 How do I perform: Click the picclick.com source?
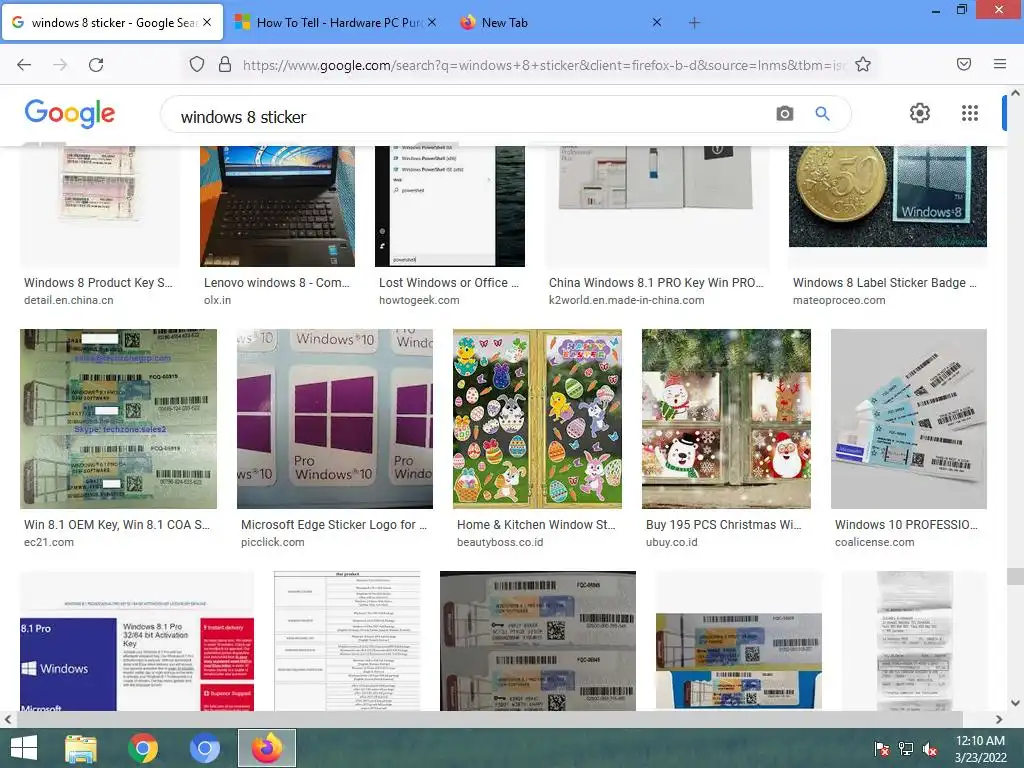point(272,542)
